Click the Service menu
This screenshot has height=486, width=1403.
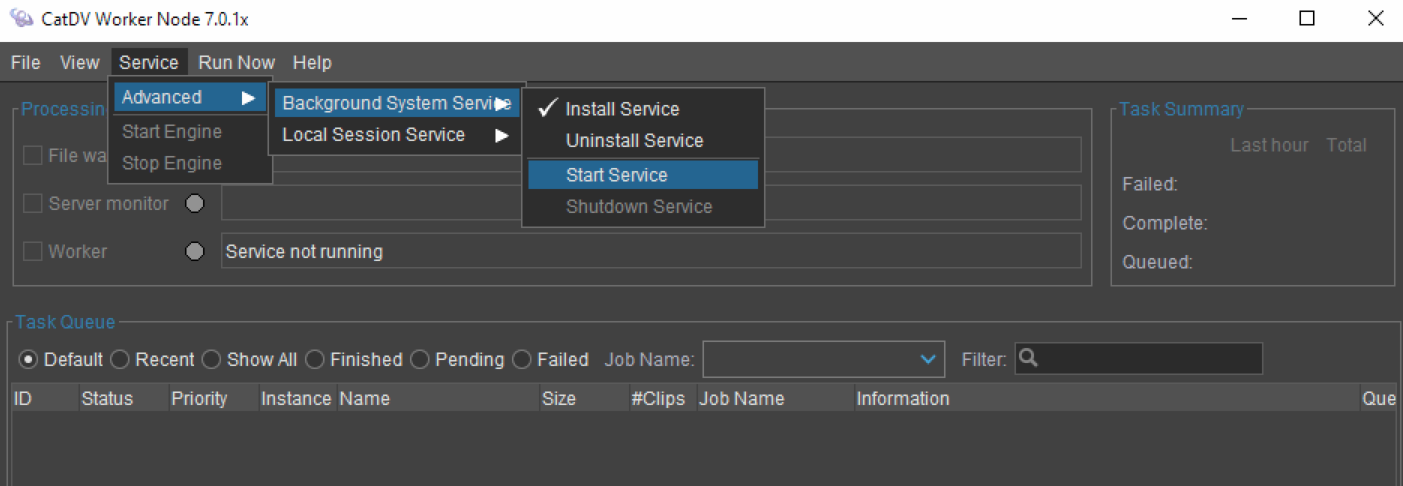[148, 62]
